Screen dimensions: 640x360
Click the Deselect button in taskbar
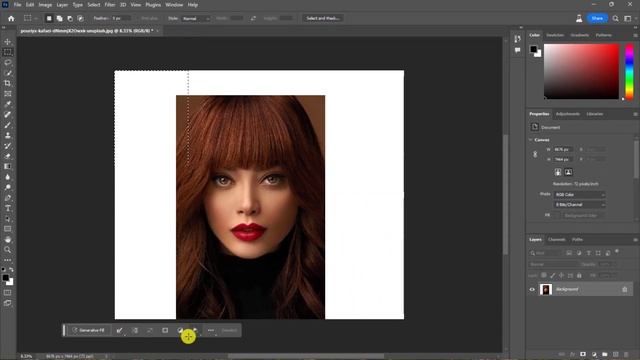coord(229,330)
